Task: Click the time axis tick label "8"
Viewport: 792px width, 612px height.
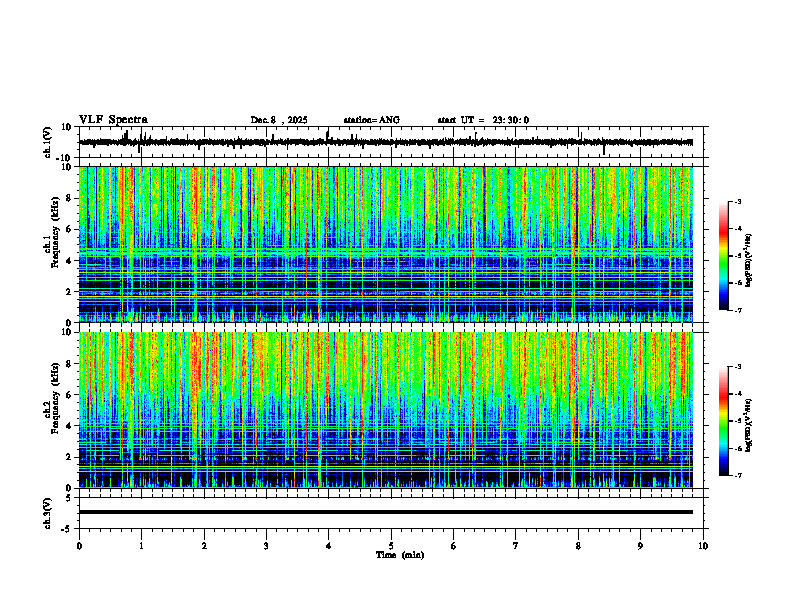Action: 578,546
